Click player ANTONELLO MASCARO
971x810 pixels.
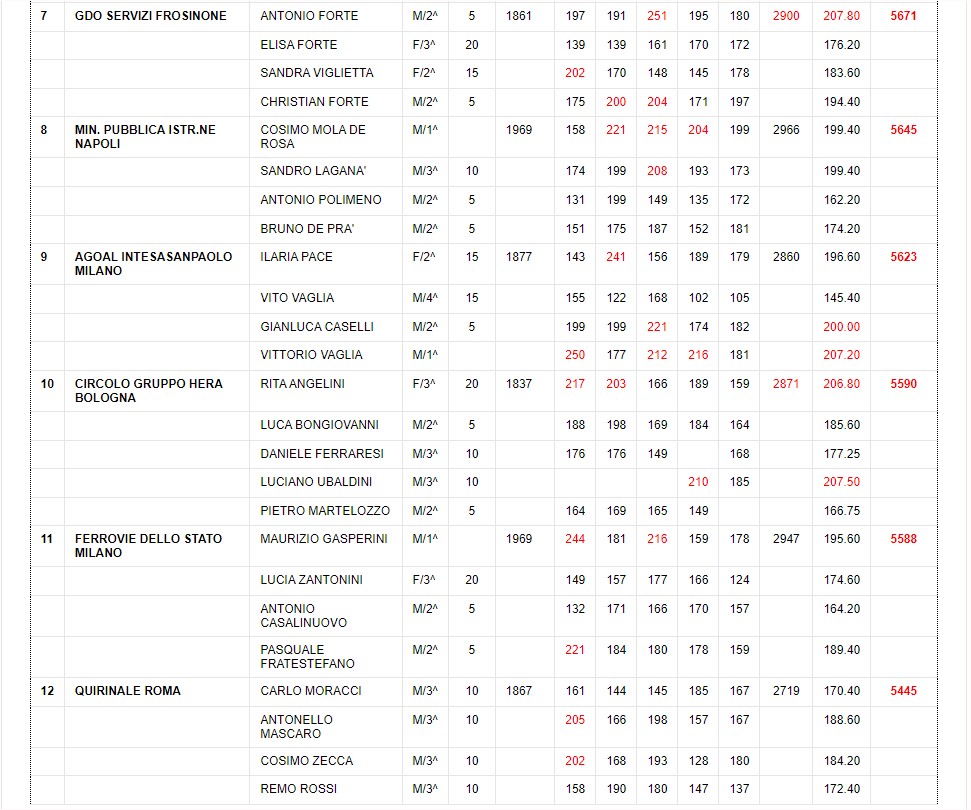point(296,726)
